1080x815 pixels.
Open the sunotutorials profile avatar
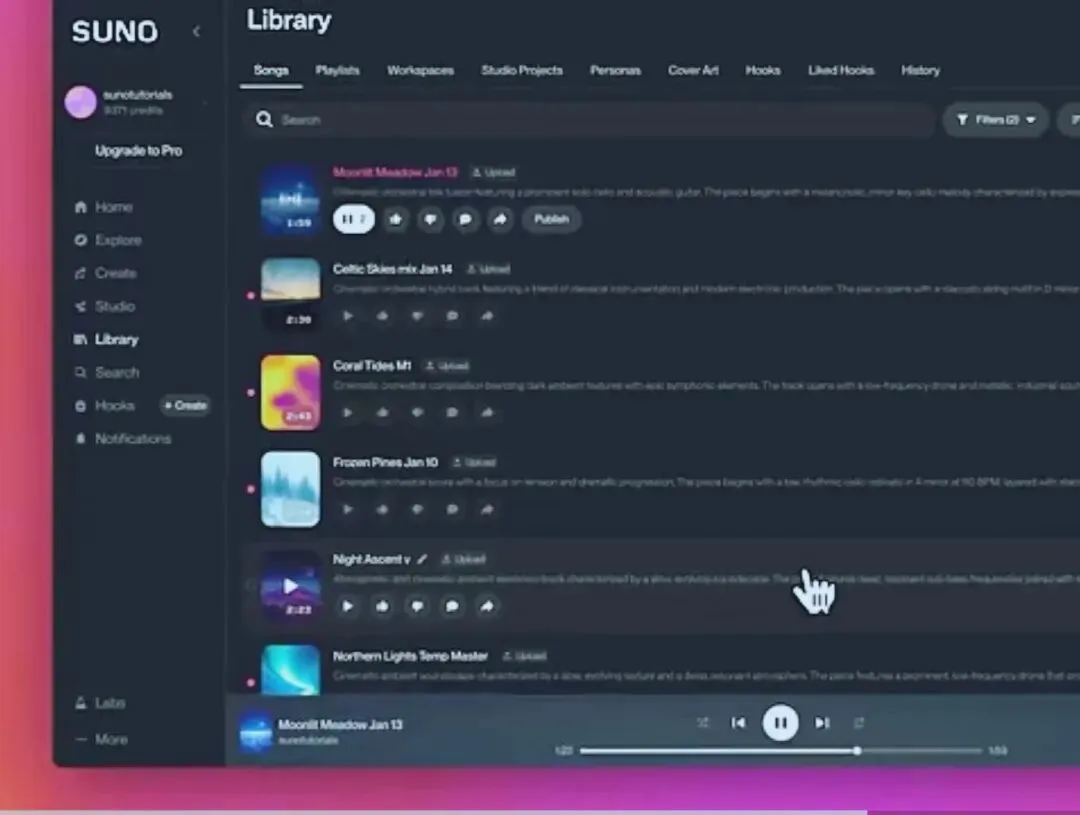pyautogui.click(x=81, y=102)
